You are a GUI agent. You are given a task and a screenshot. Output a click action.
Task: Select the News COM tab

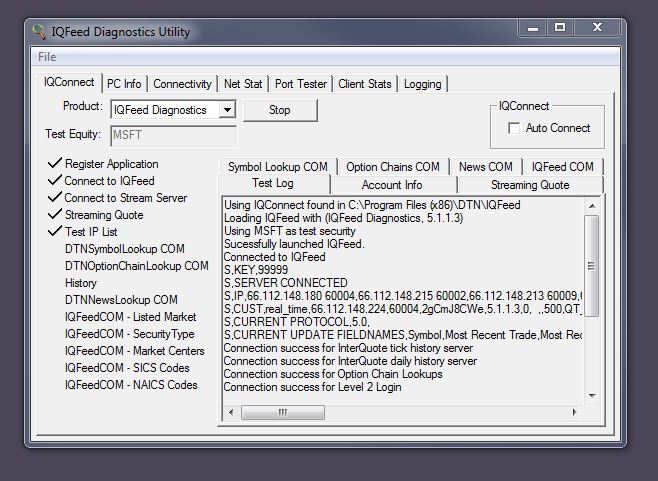coord(486,167)
